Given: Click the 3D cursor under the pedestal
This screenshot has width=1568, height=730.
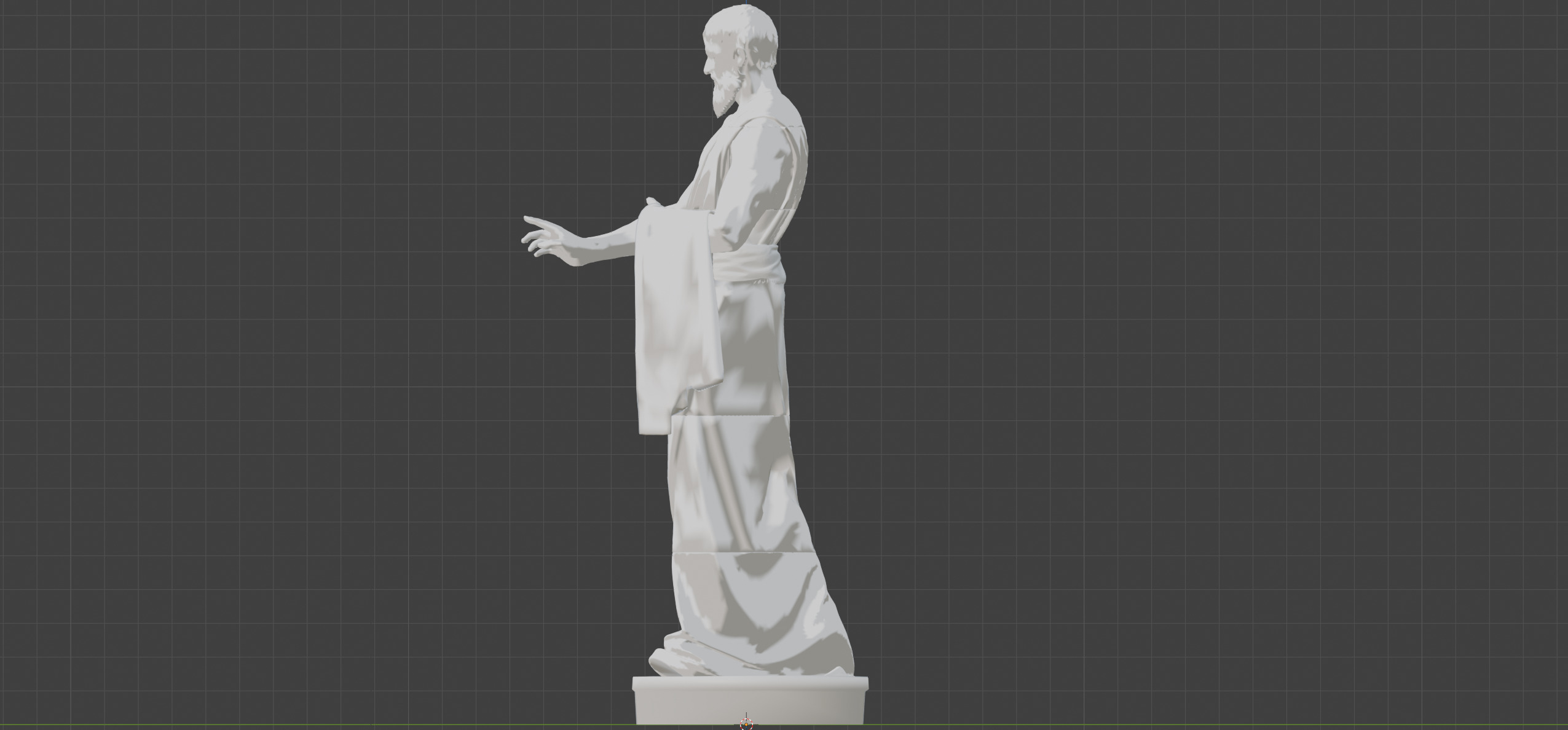Looking at the screenshot, I should tap(746, 724).
